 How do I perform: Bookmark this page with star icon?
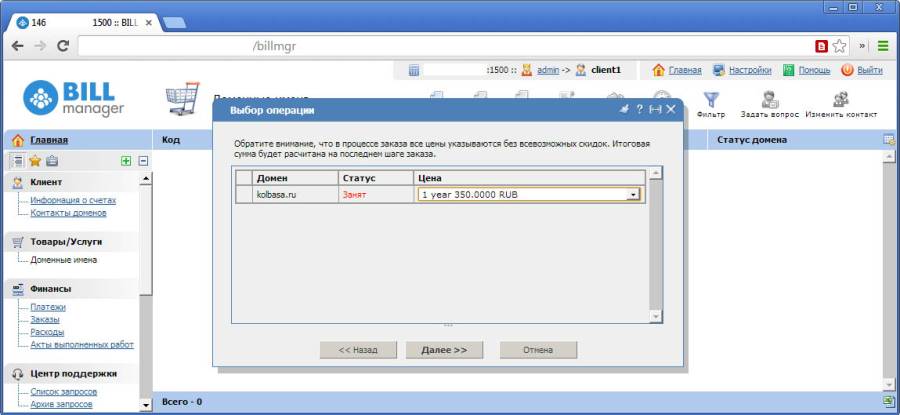coord(840,46)
